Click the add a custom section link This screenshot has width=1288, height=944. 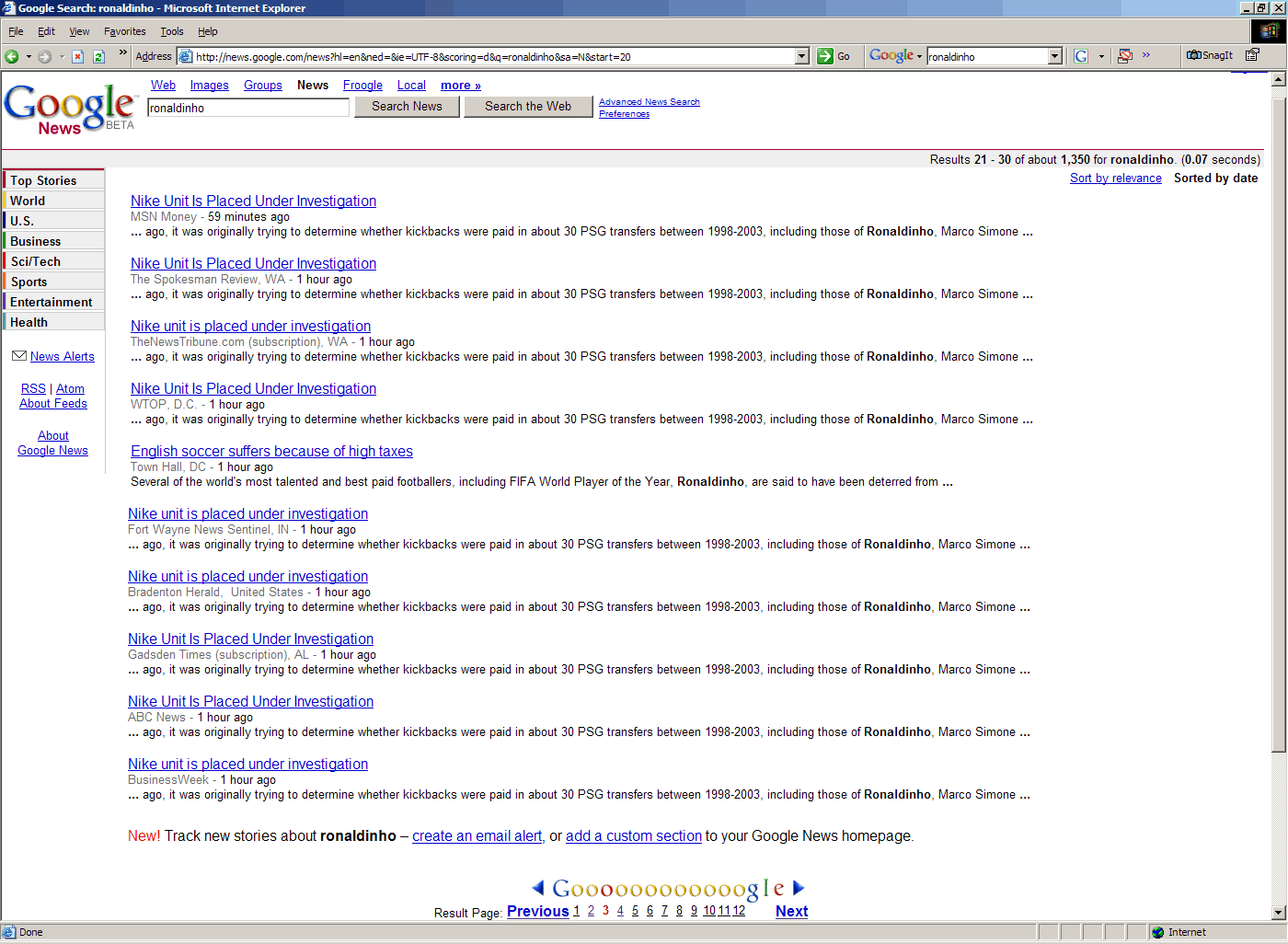coord(634,836)
